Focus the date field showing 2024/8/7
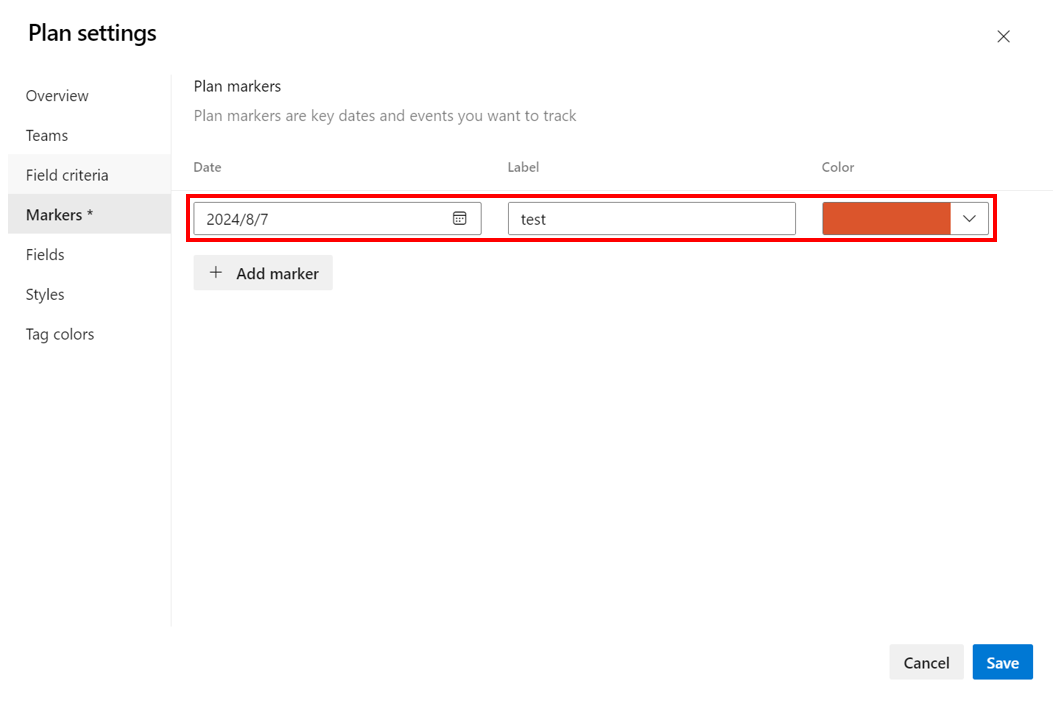 (337, 219)
